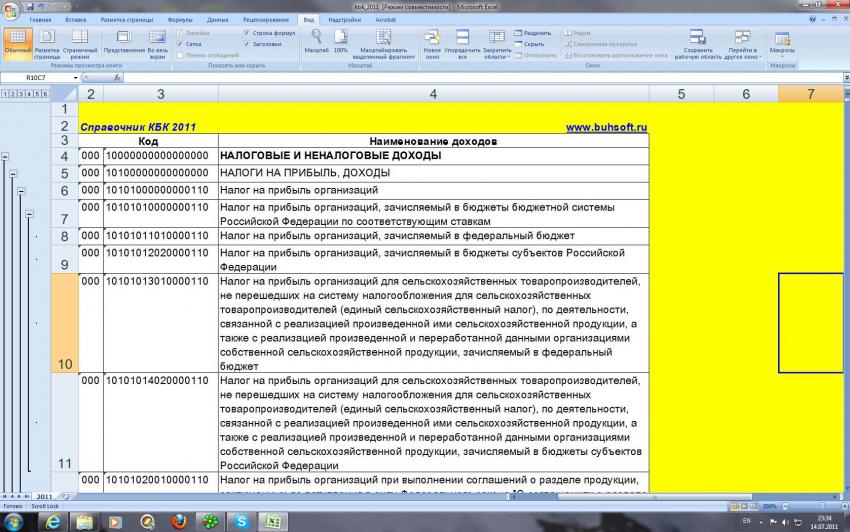Open the Name Box dropdown arrow
Viewport: 850px width, 532px height.
click(76, 77)
